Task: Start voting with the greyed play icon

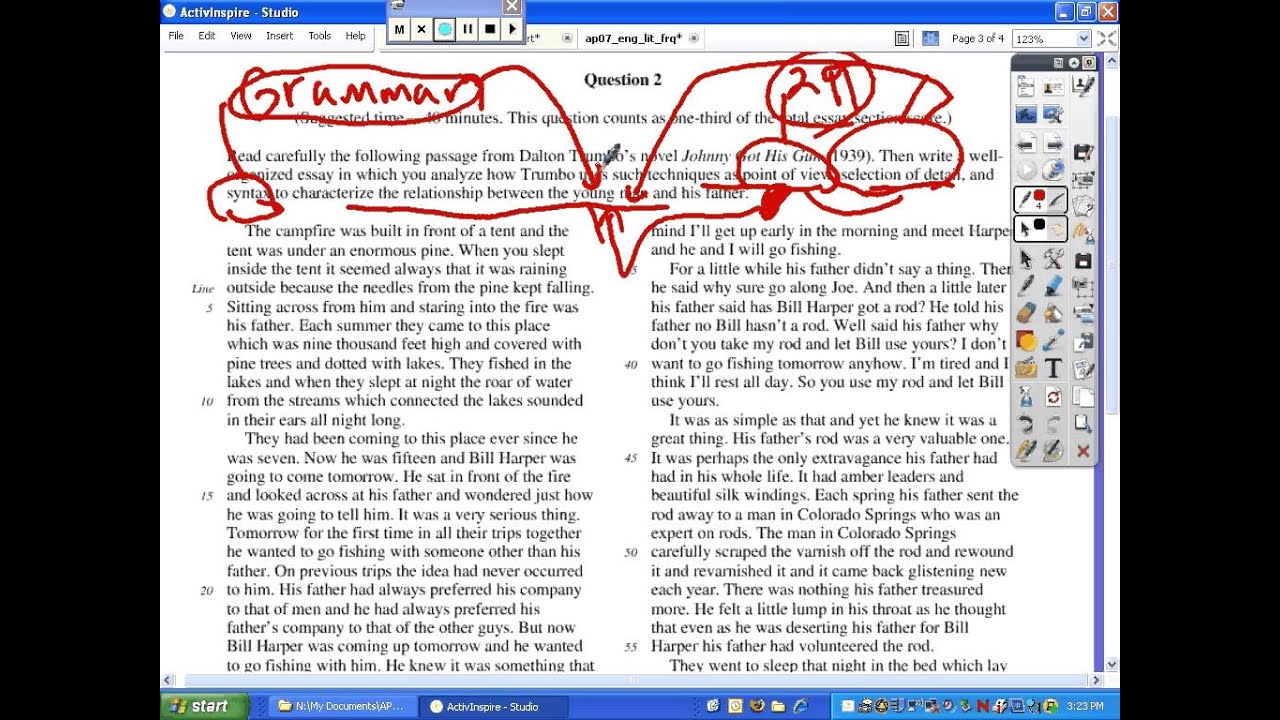Action: pos(1025,170)
